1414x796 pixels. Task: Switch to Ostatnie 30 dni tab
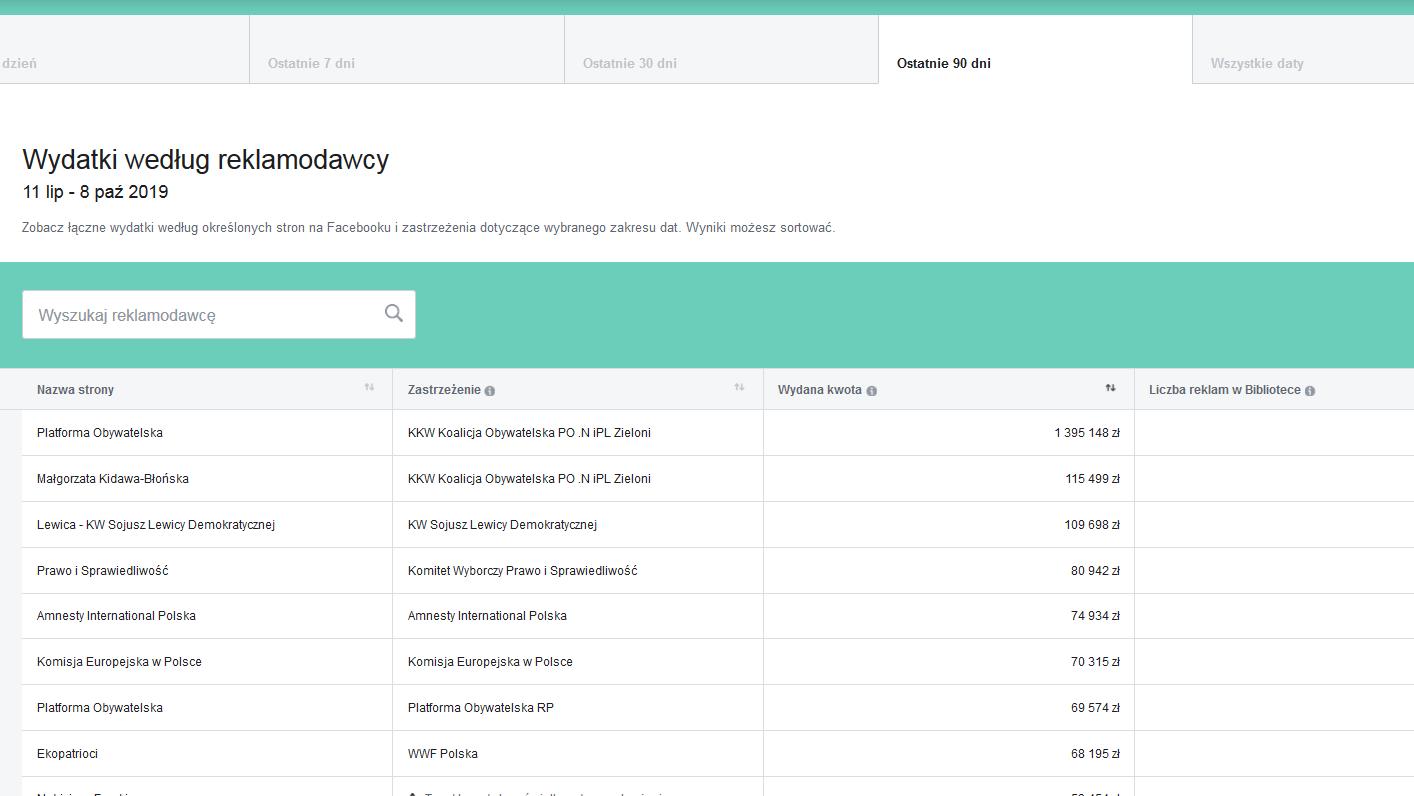click(721, 50)
